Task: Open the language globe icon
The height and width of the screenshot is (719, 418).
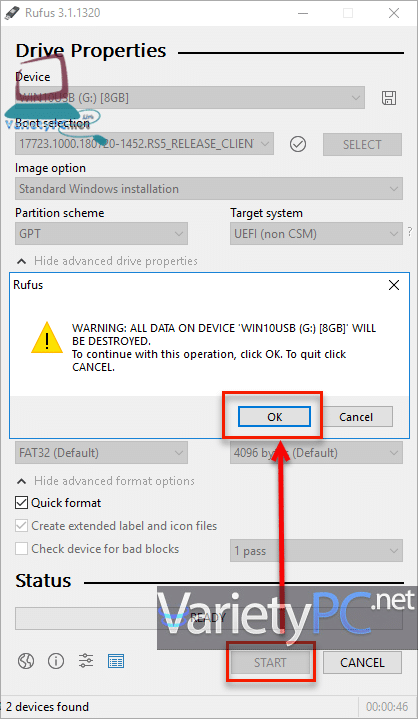Action: pyautogui.click(x=26, y=661)
